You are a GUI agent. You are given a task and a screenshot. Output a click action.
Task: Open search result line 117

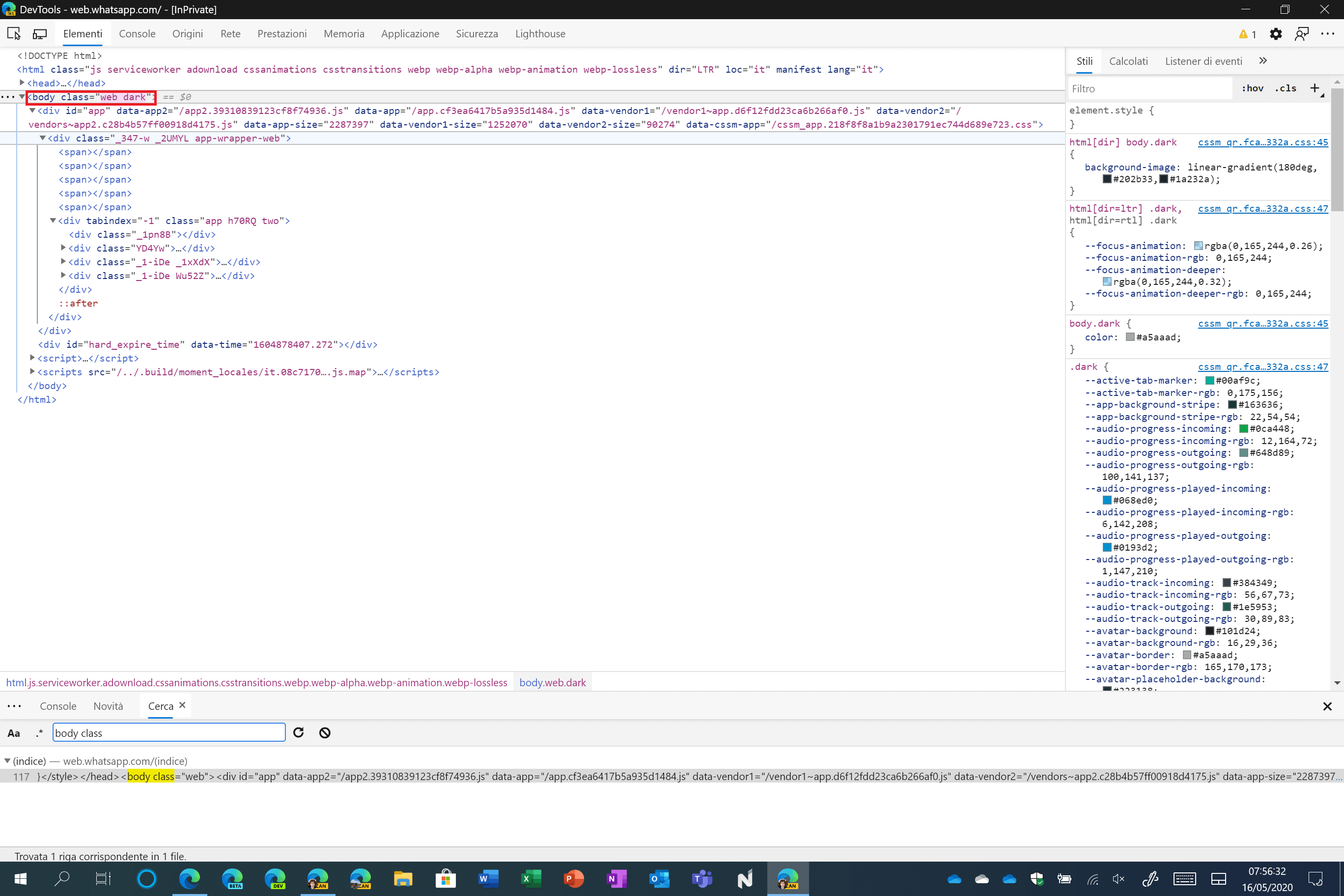(x=672, y=776)
